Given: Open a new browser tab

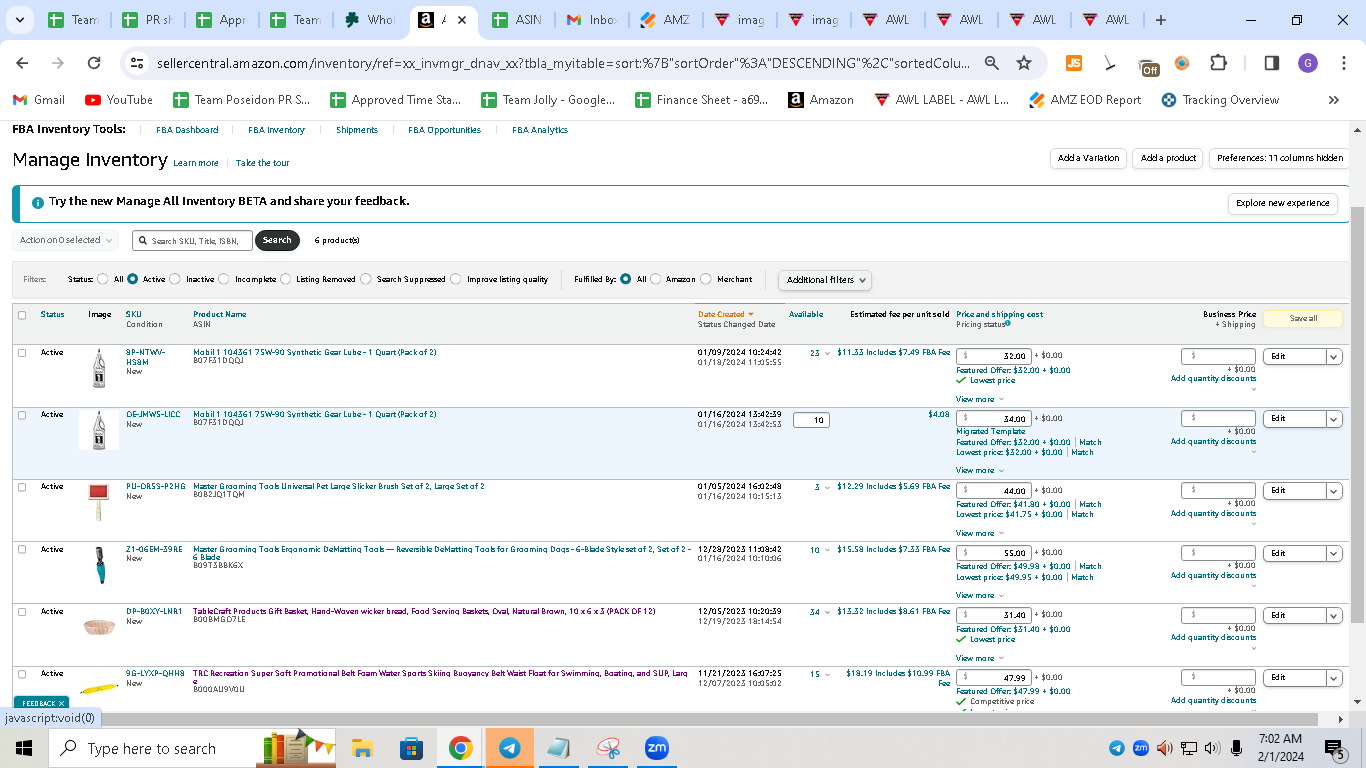Looking at the screenshot, I should [x=1160, y=20].
